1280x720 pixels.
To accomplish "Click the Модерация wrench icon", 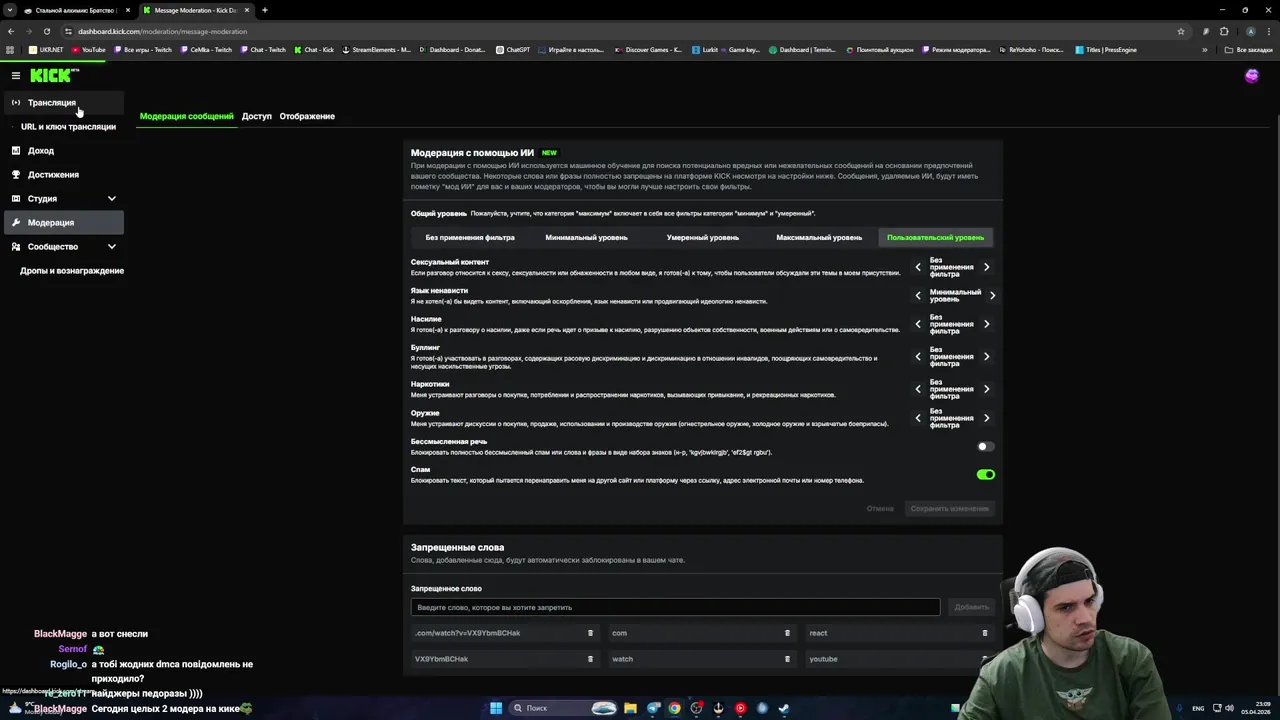I will point(16,223).
